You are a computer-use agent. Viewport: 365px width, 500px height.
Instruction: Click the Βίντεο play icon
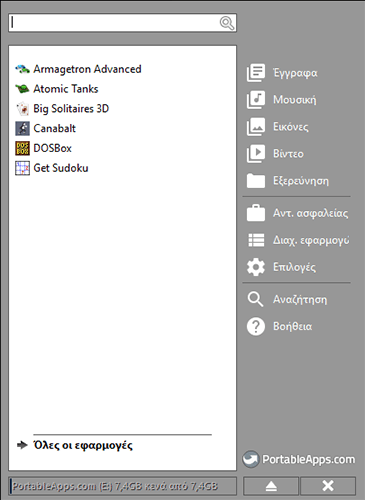[x=256, y=154]
